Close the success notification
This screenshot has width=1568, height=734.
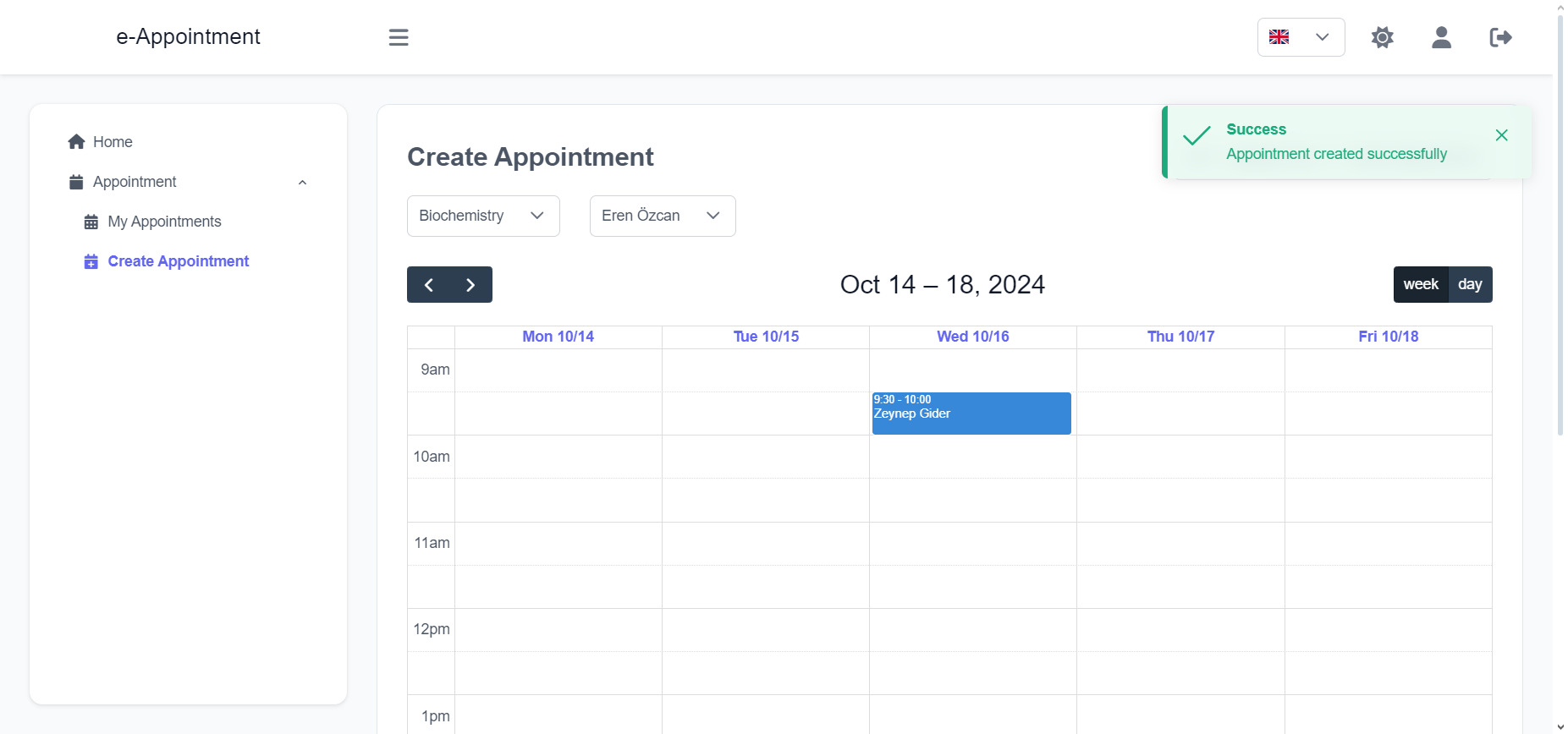tap(1501, 135)
